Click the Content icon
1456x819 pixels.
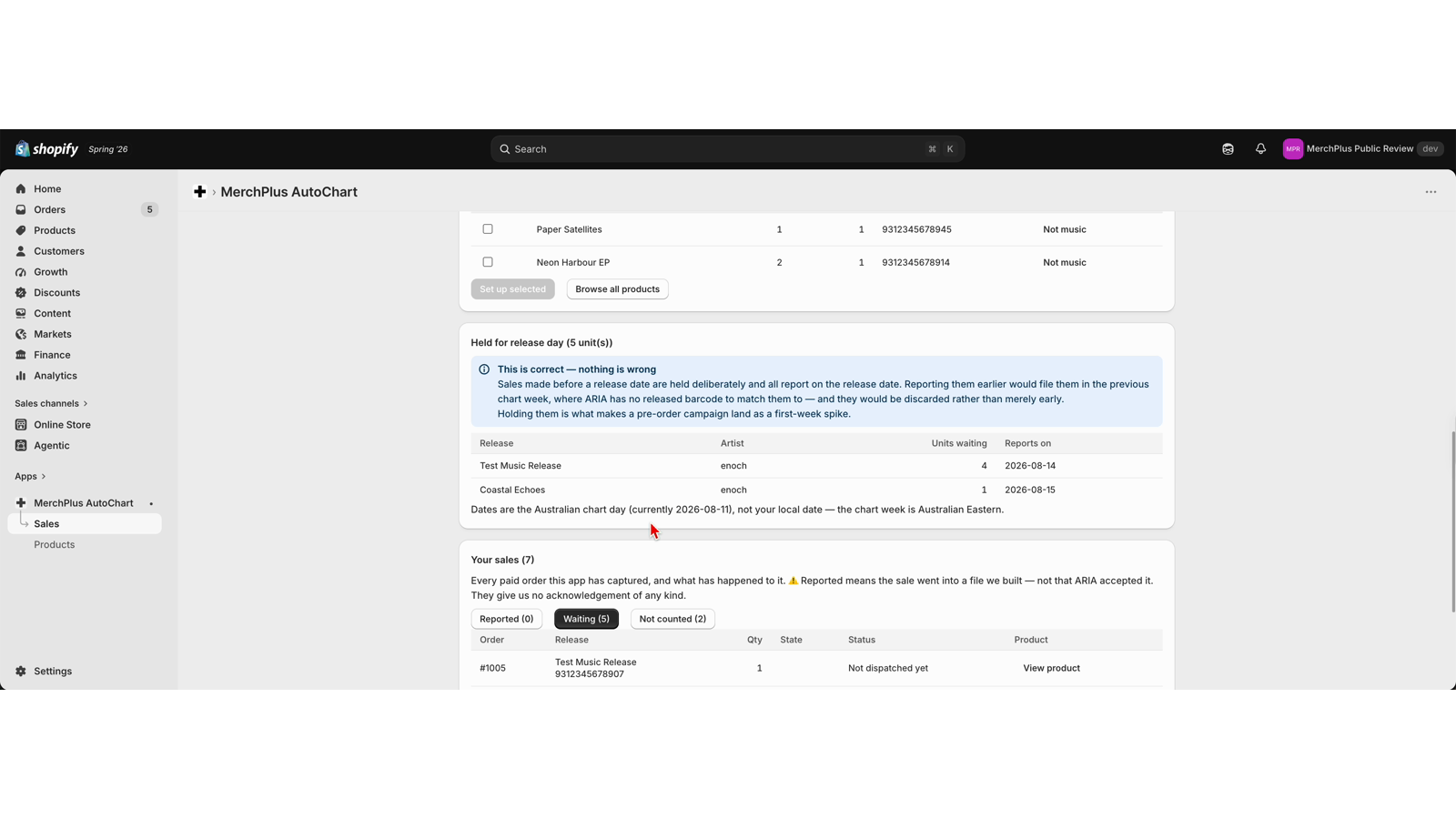(21, 313)
